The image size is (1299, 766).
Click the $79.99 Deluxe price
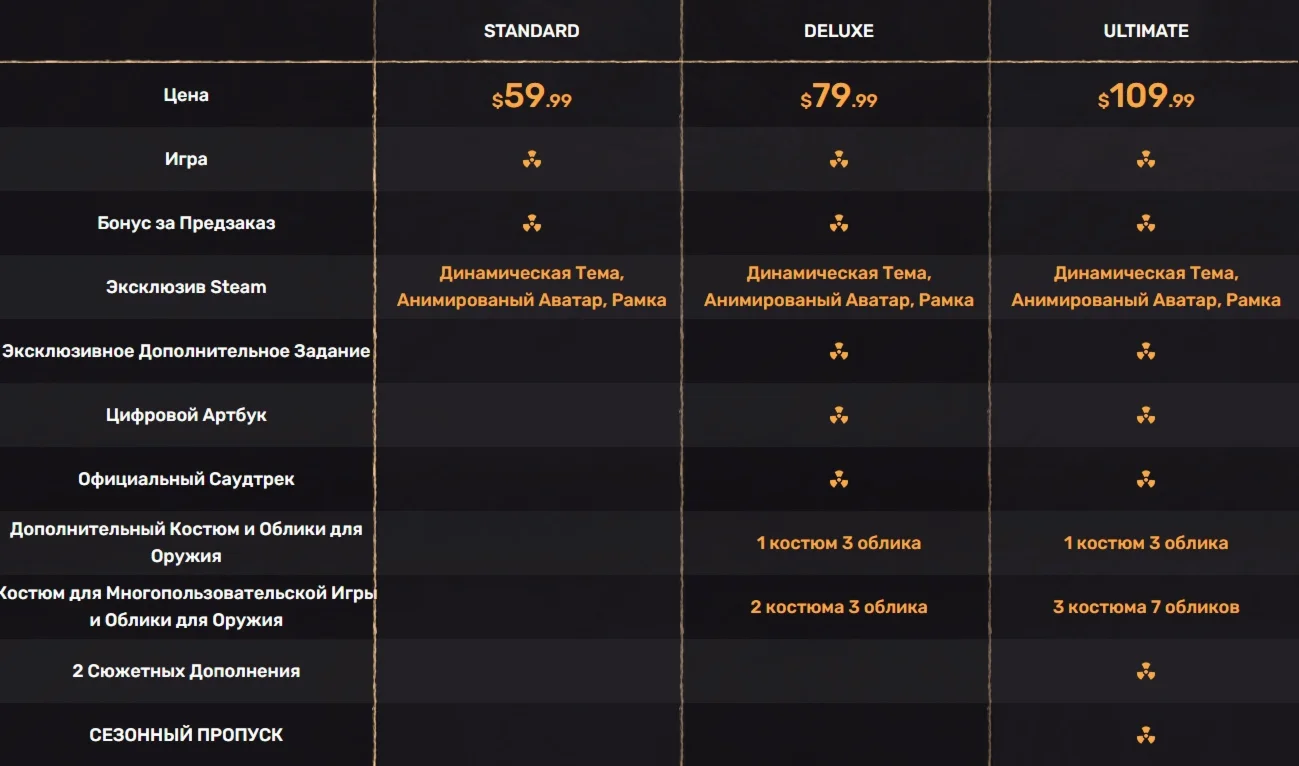[839, 96]
